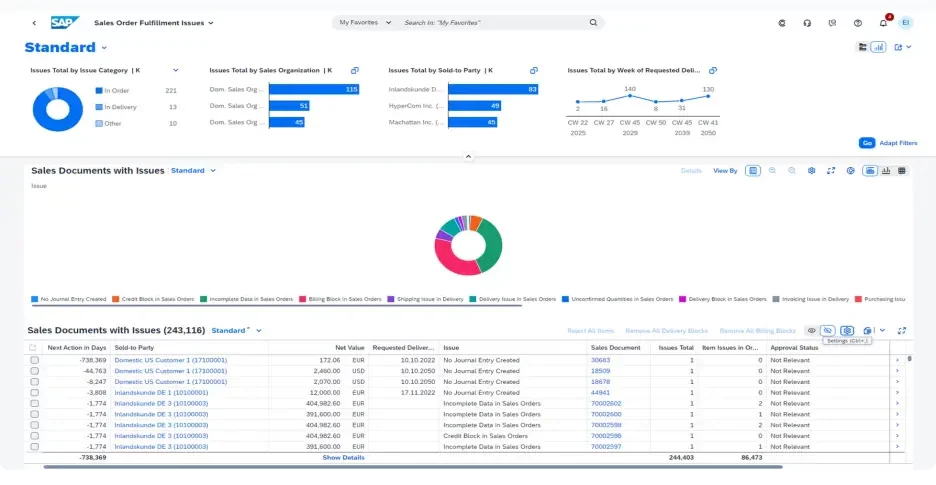Click Incomplete Data in Sales Orders legend swatch
936x485 pixels.
(x=204, y=299)
